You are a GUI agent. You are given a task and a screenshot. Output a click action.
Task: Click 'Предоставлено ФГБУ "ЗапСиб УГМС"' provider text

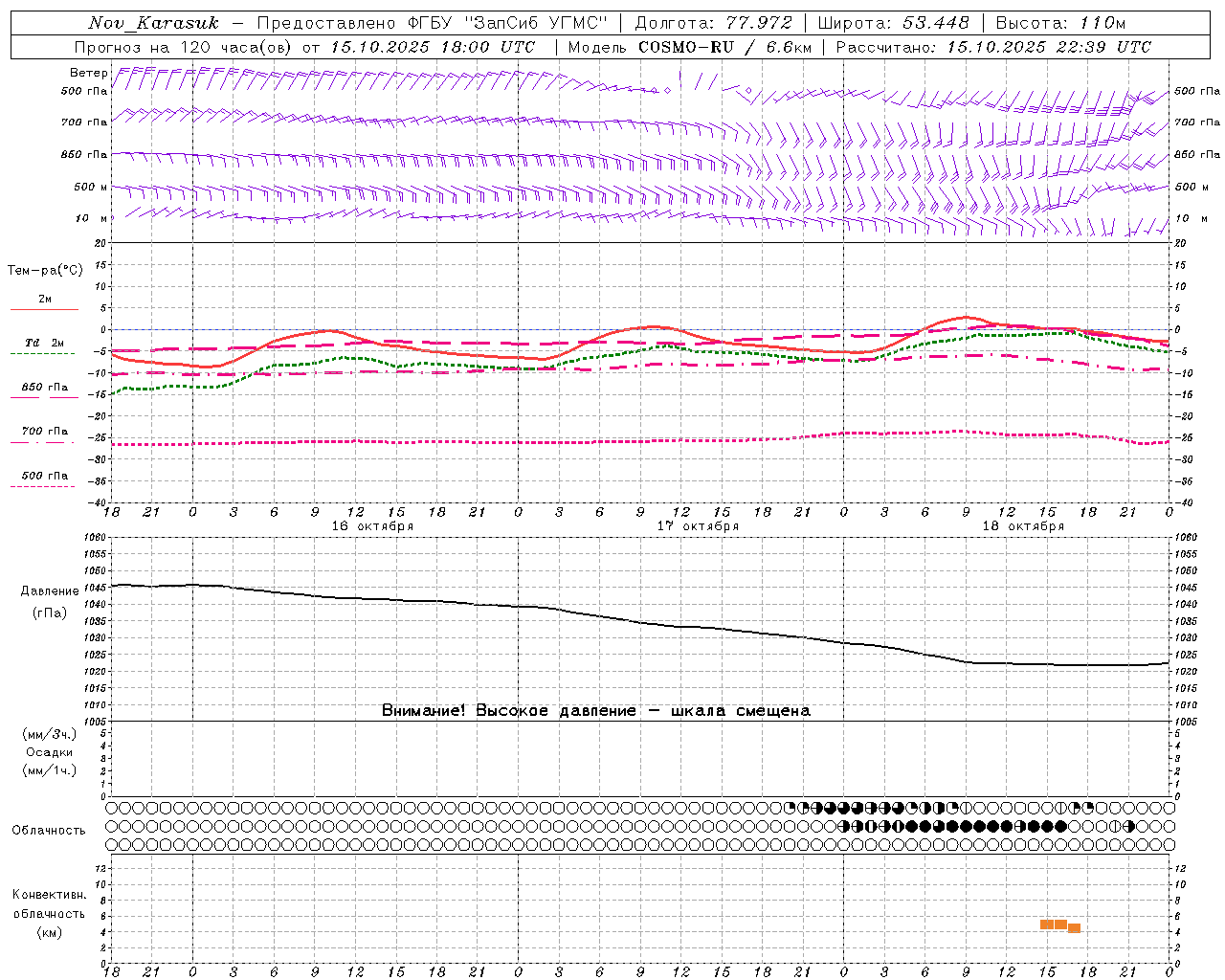click(x=433, y=23)
